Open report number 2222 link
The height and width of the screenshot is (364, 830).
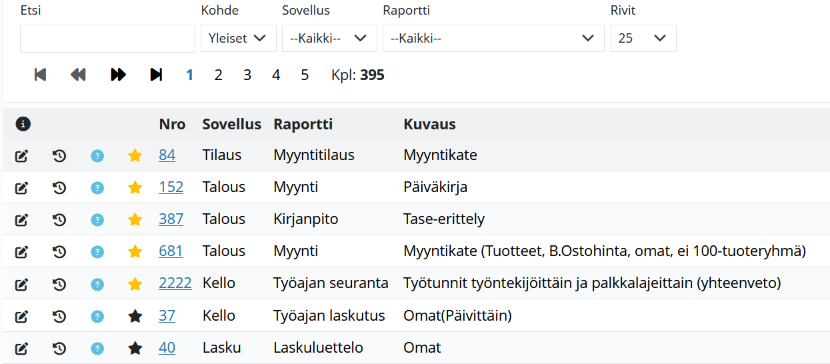(x=175, y=284)
